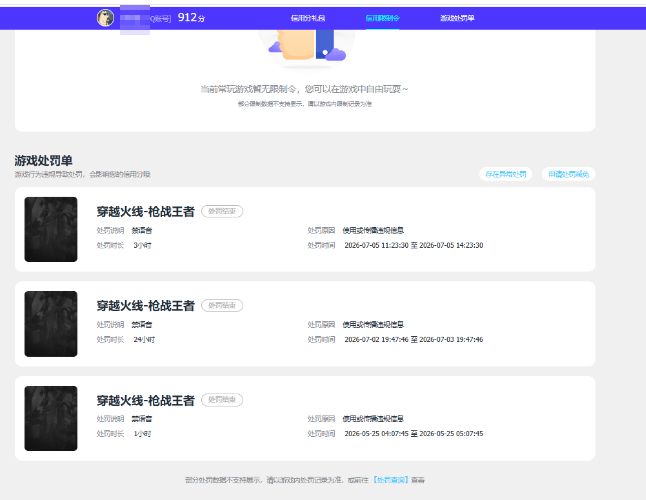Click the 存在异常处罚 button
This screenshot has height=500, width=646.
point(506,174)
